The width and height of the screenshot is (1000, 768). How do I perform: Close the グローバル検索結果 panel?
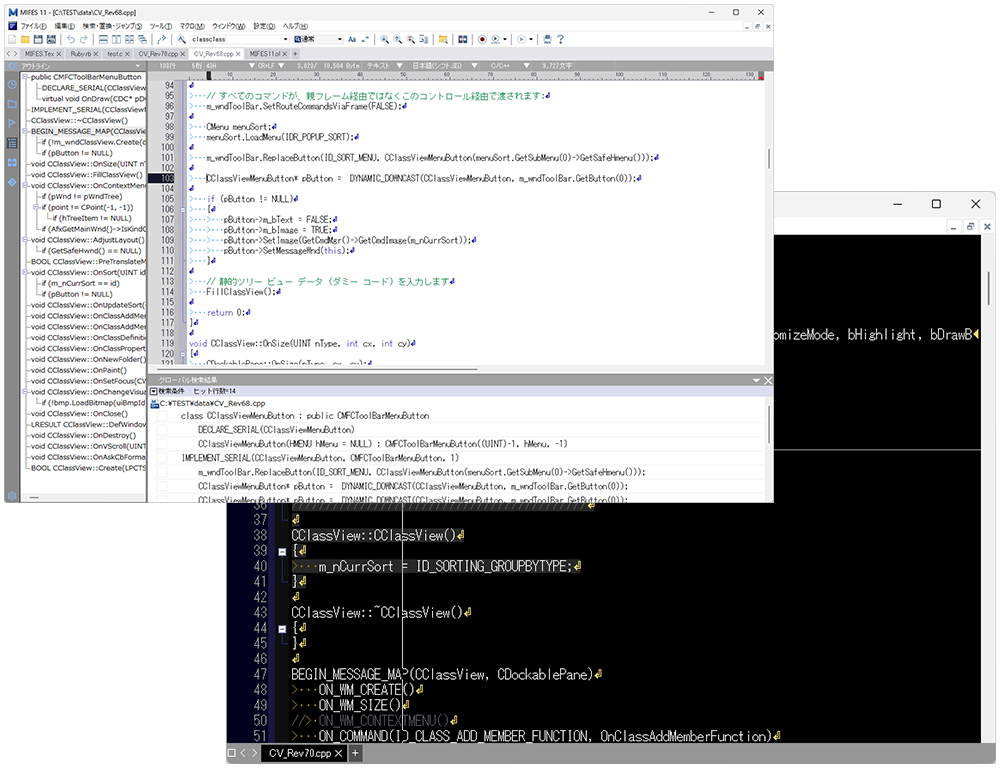(767, 380)
